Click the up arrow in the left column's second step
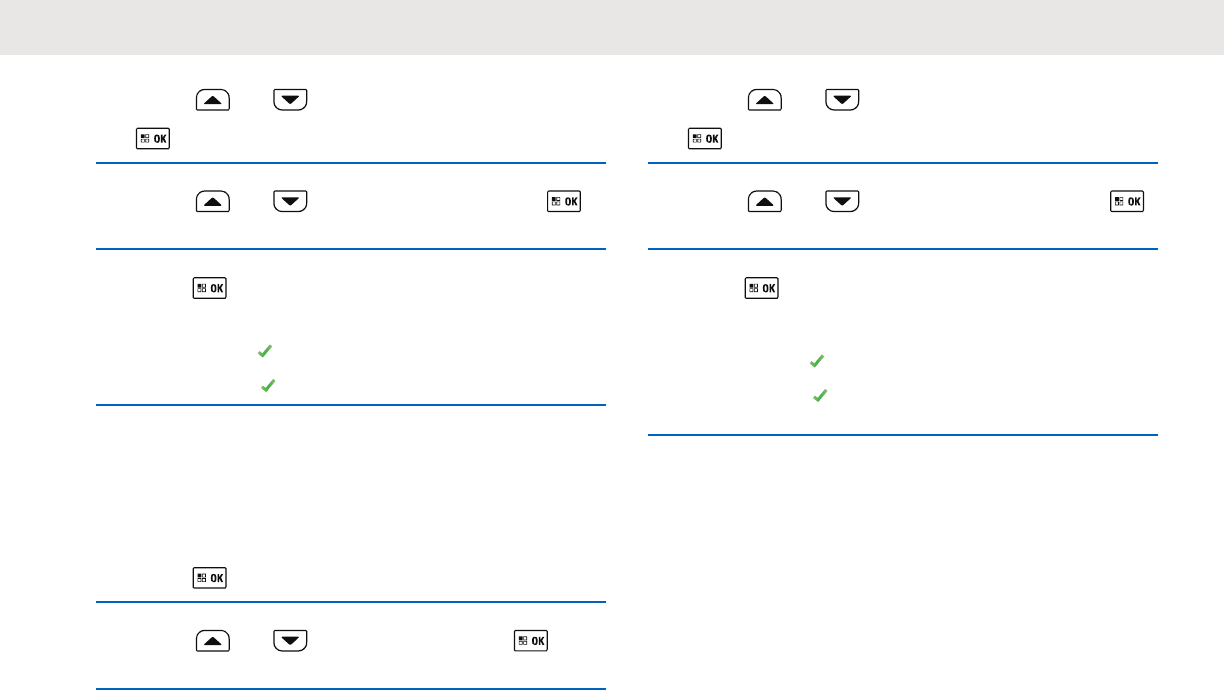The image size is (1224, 690). coord(213,203)
